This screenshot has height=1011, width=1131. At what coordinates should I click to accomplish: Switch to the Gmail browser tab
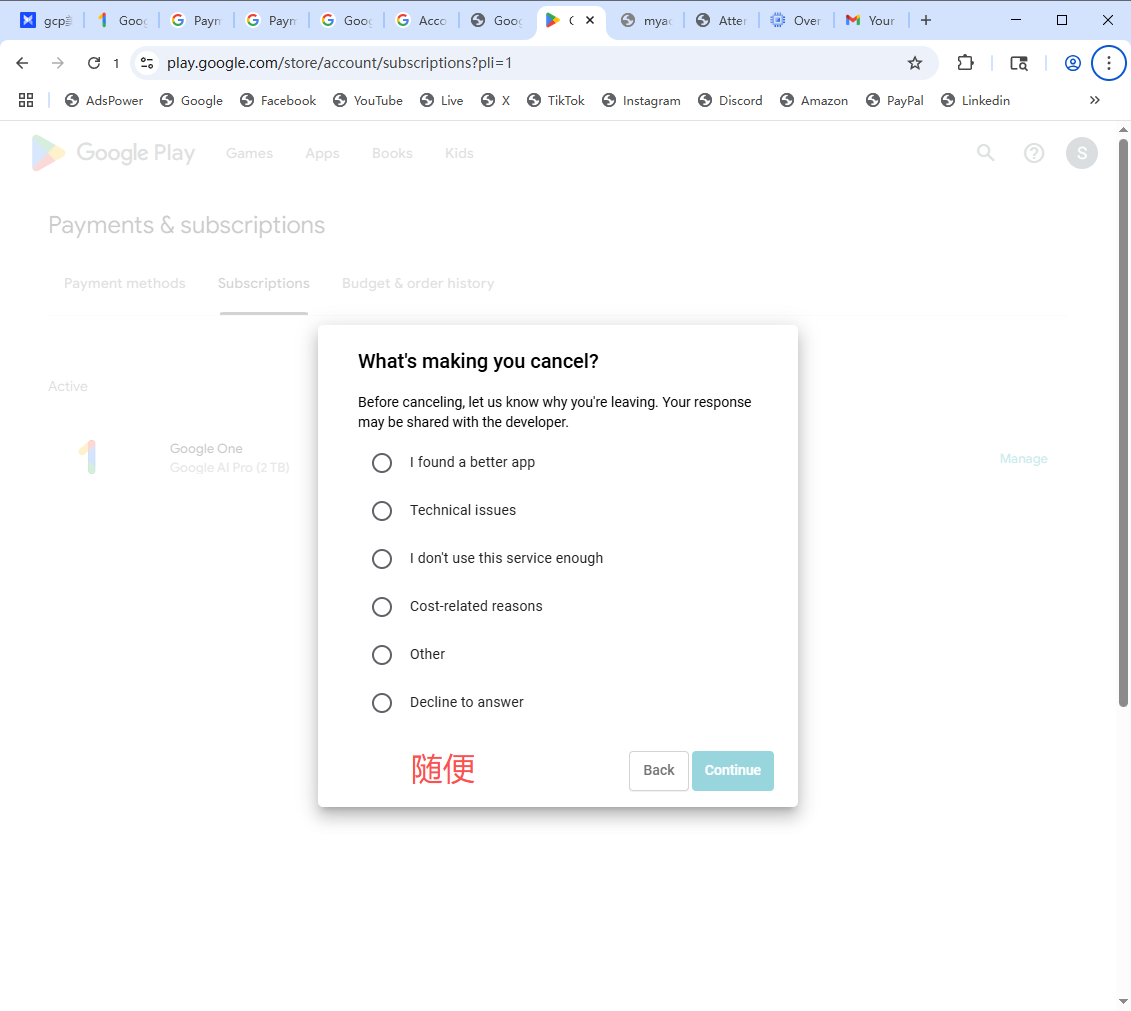click(x=870, y=20)
